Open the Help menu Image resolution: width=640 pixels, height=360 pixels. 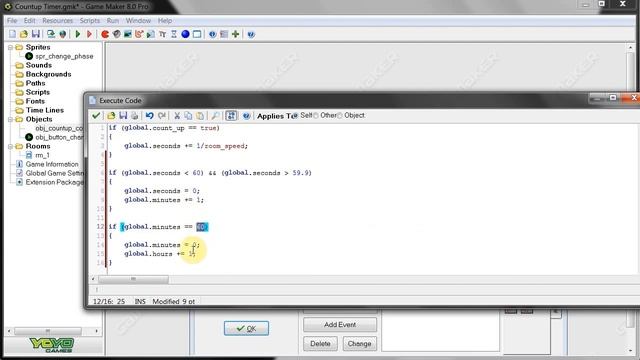pyautogui.click(x=165, y=20)
